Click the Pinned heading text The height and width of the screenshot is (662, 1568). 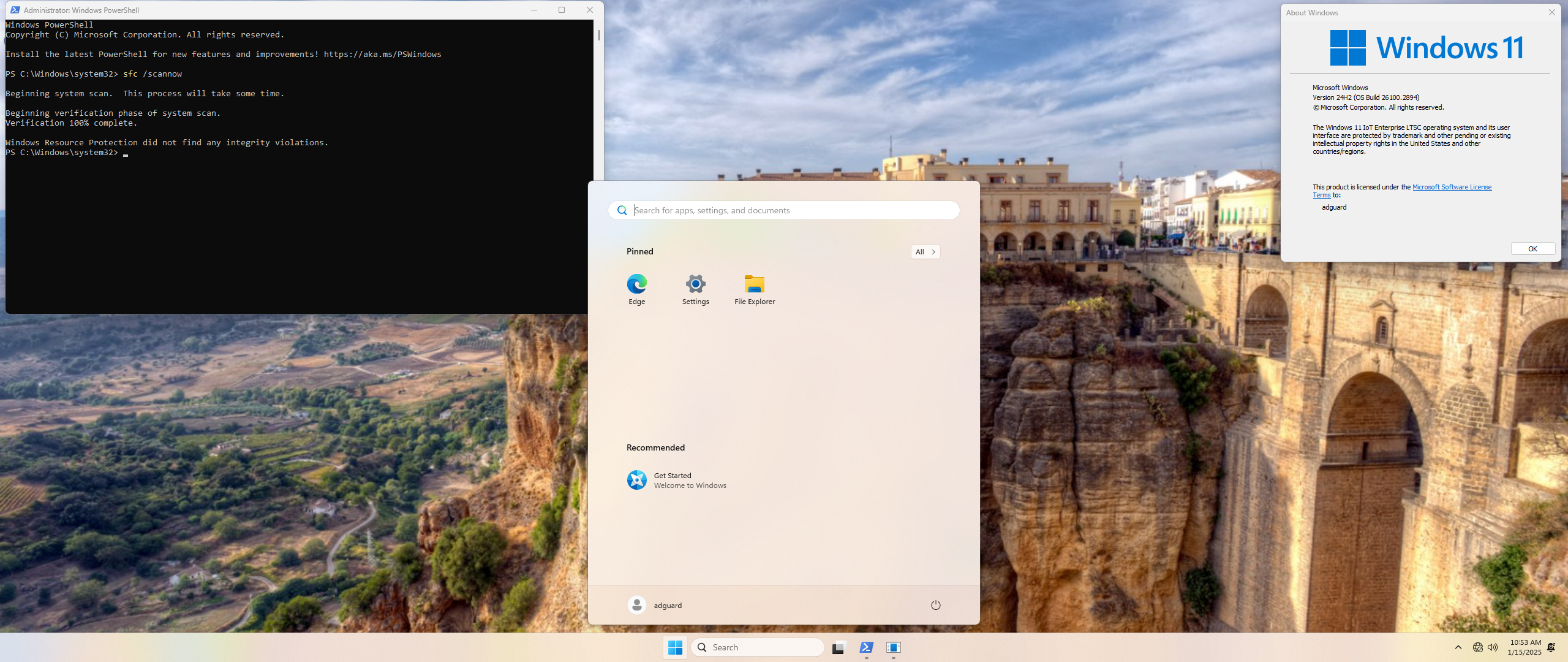click(x=640, y=251)
